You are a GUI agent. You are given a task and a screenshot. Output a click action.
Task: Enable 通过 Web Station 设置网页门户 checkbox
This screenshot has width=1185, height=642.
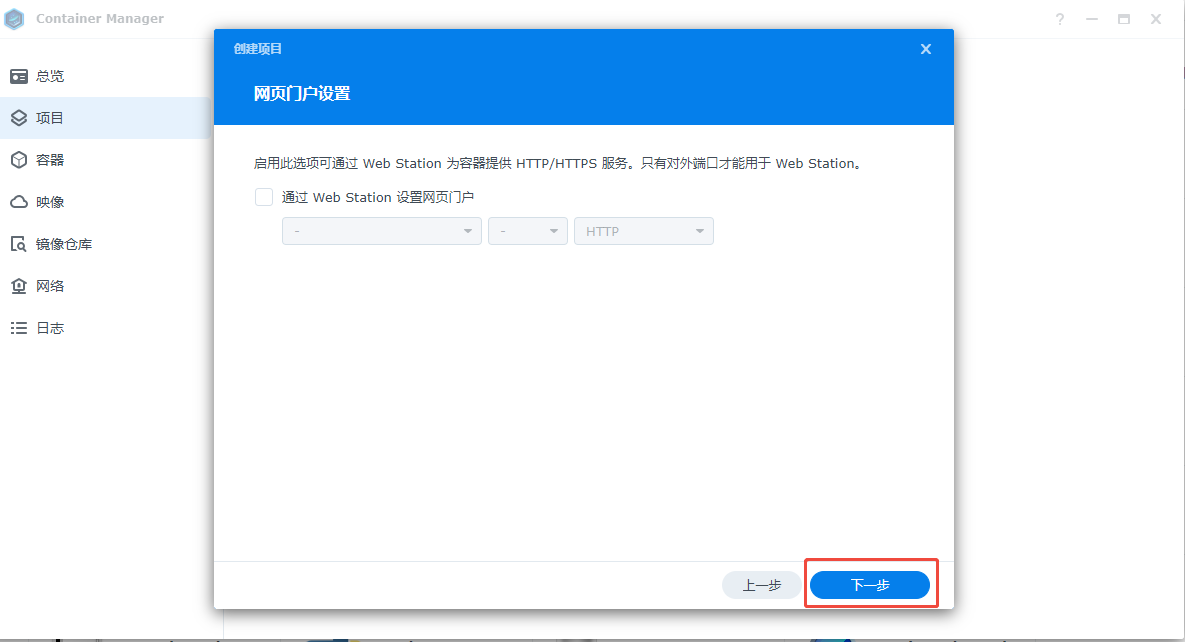tap(264, 197)
